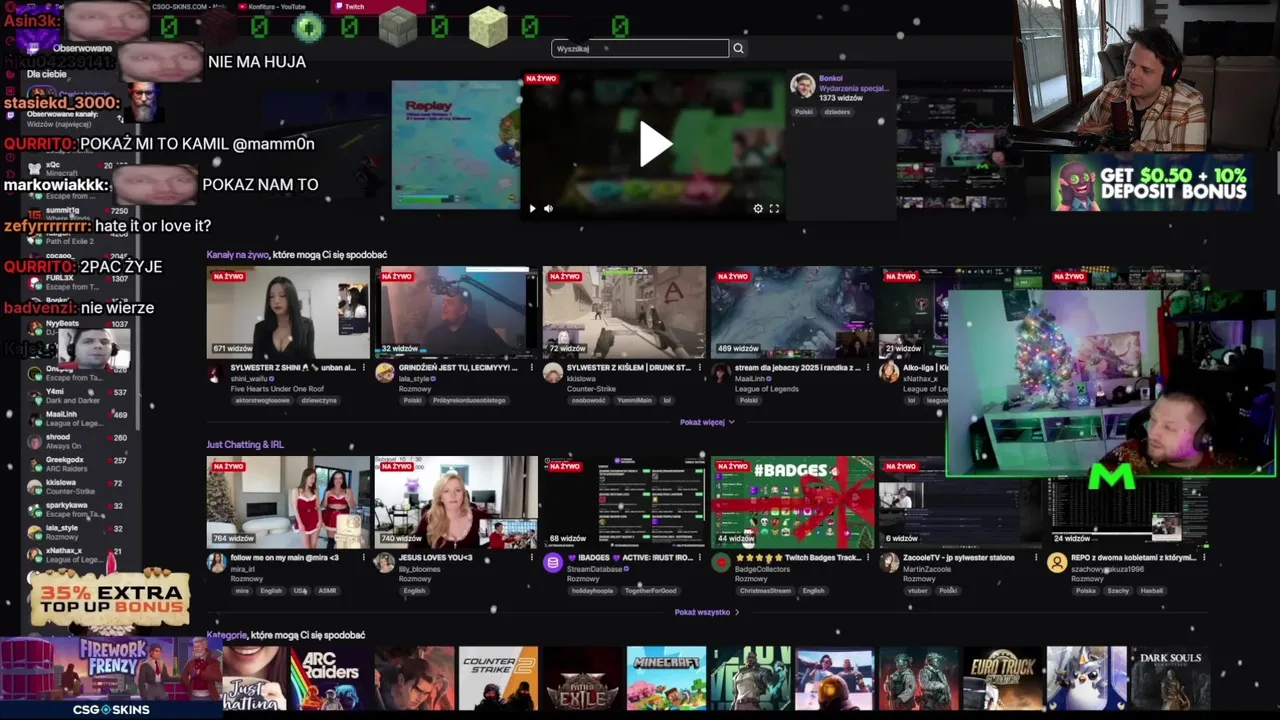This screenshot has width=1280, height=720.
Task: Open xQc Minecraft channel in sidebar
Action: (x=80, y=168)
